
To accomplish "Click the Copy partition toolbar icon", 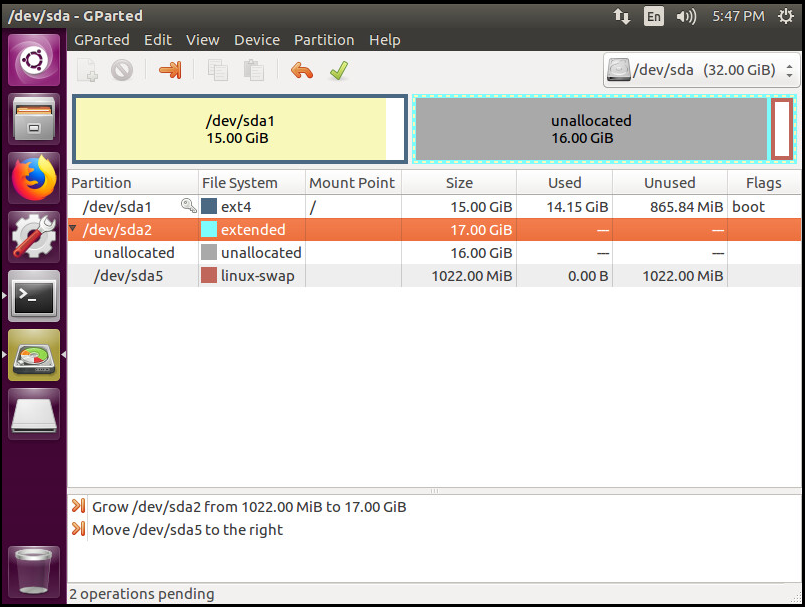I will point(217,70).
